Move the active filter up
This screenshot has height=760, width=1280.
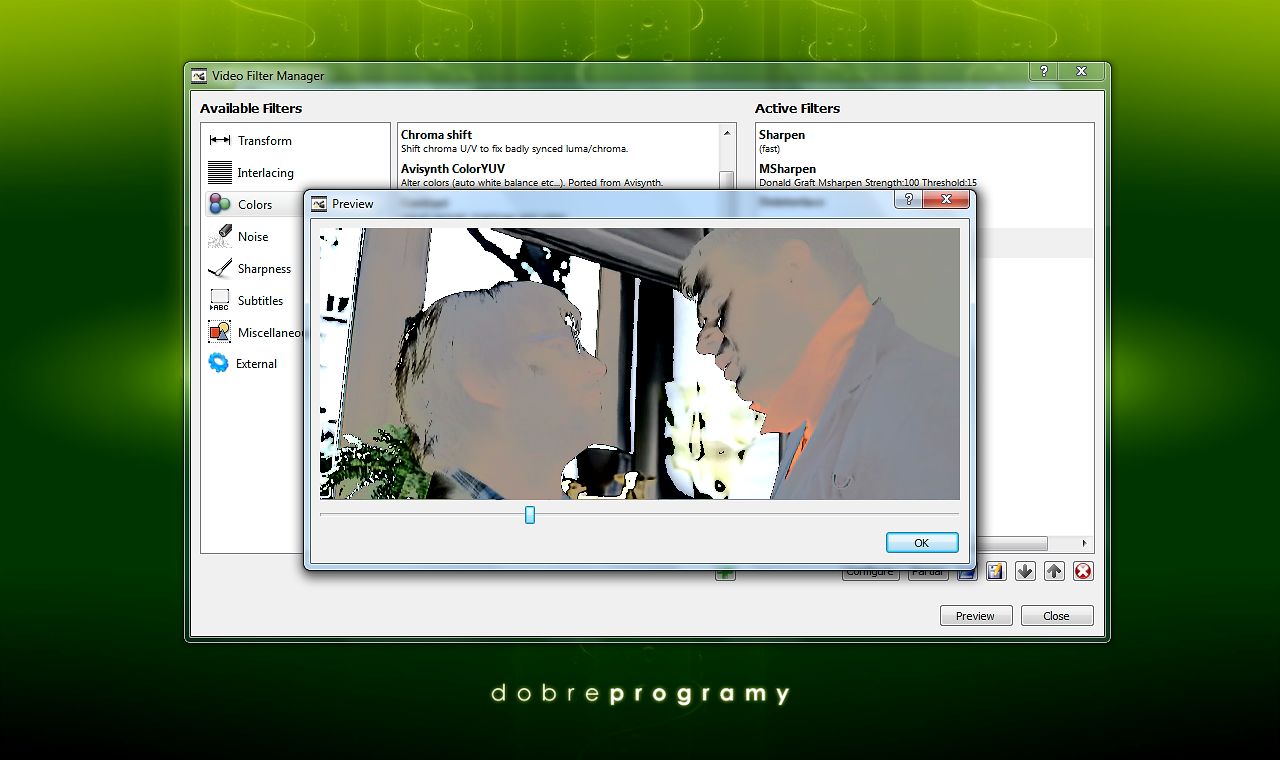(x=1054, y=571)
